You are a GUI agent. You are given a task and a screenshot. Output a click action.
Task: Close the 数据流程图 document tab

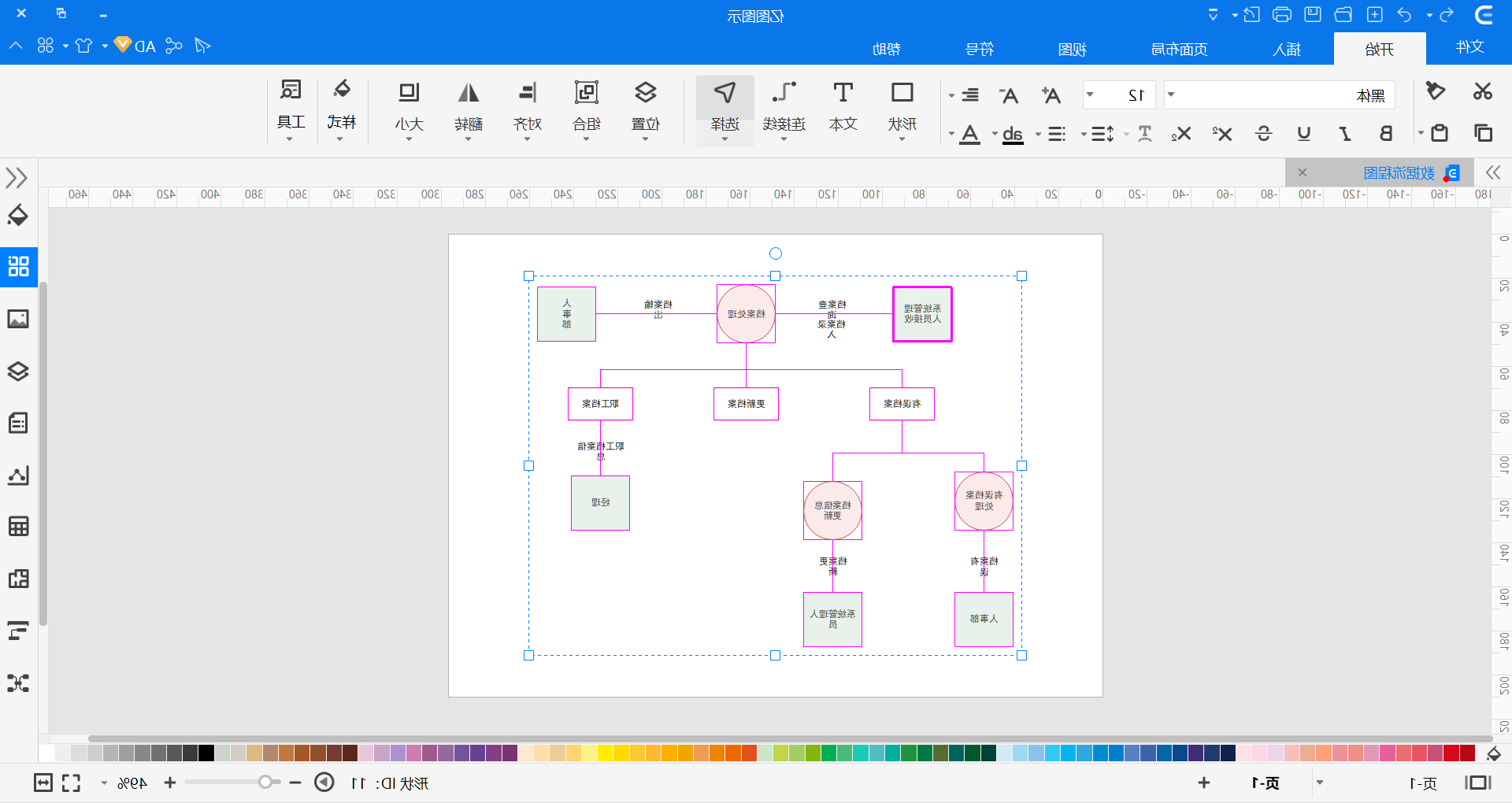click(x=1303, y=172)
